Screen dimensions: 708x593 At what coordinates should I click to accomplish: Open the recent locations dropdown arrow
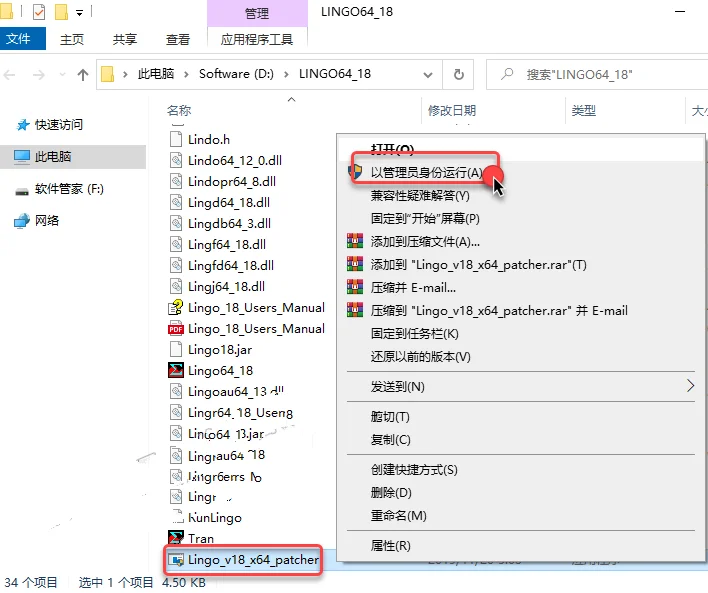[62, 75]
